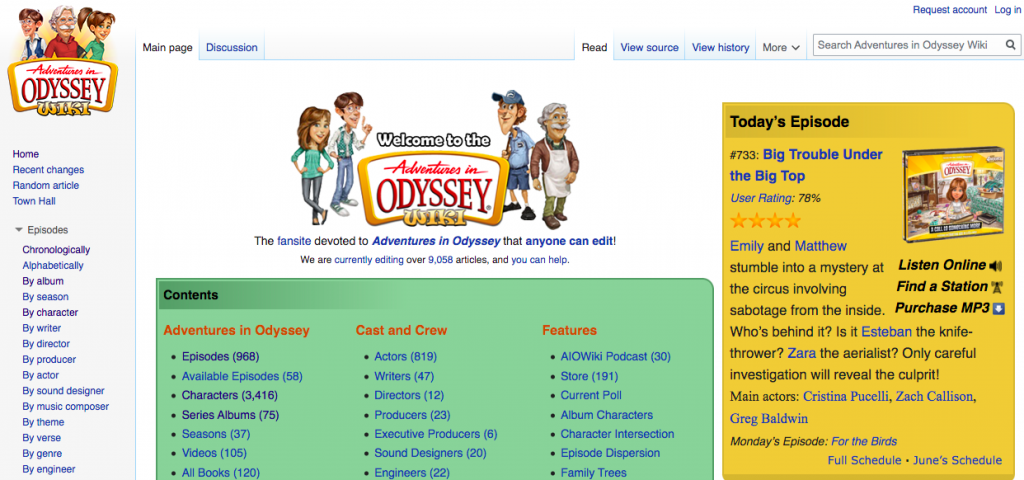Open the Family Trees link

pos(594,472)
